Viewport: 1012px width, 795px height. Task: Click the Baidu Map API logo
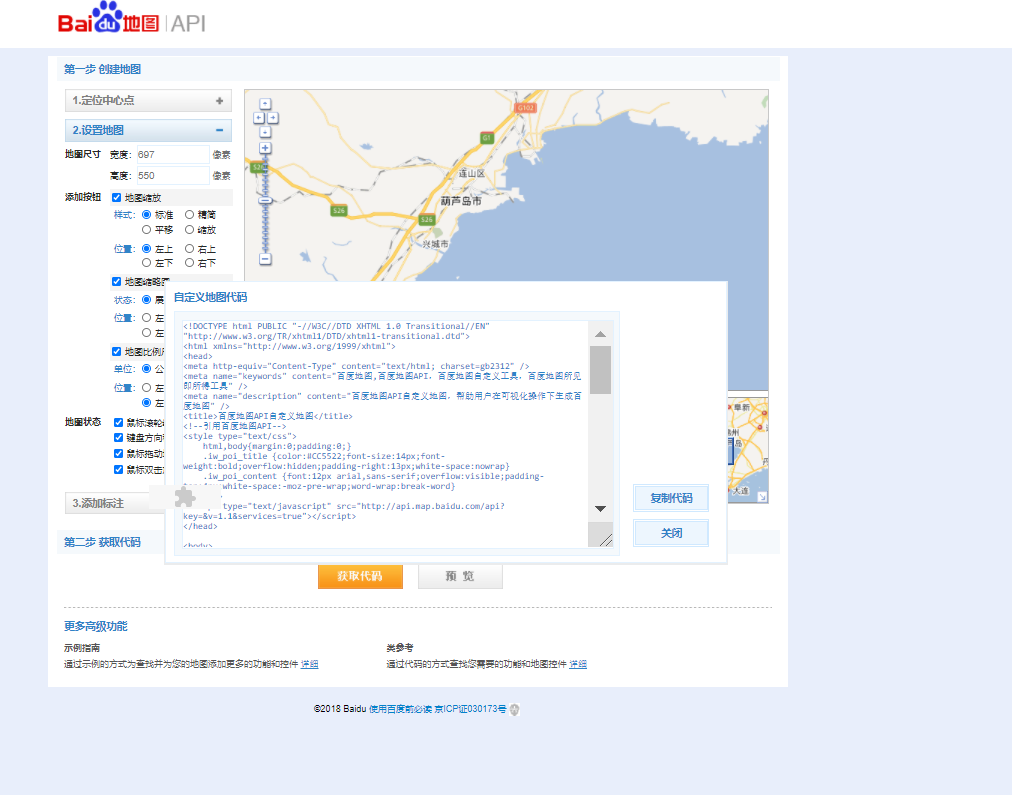click(132, 19)
